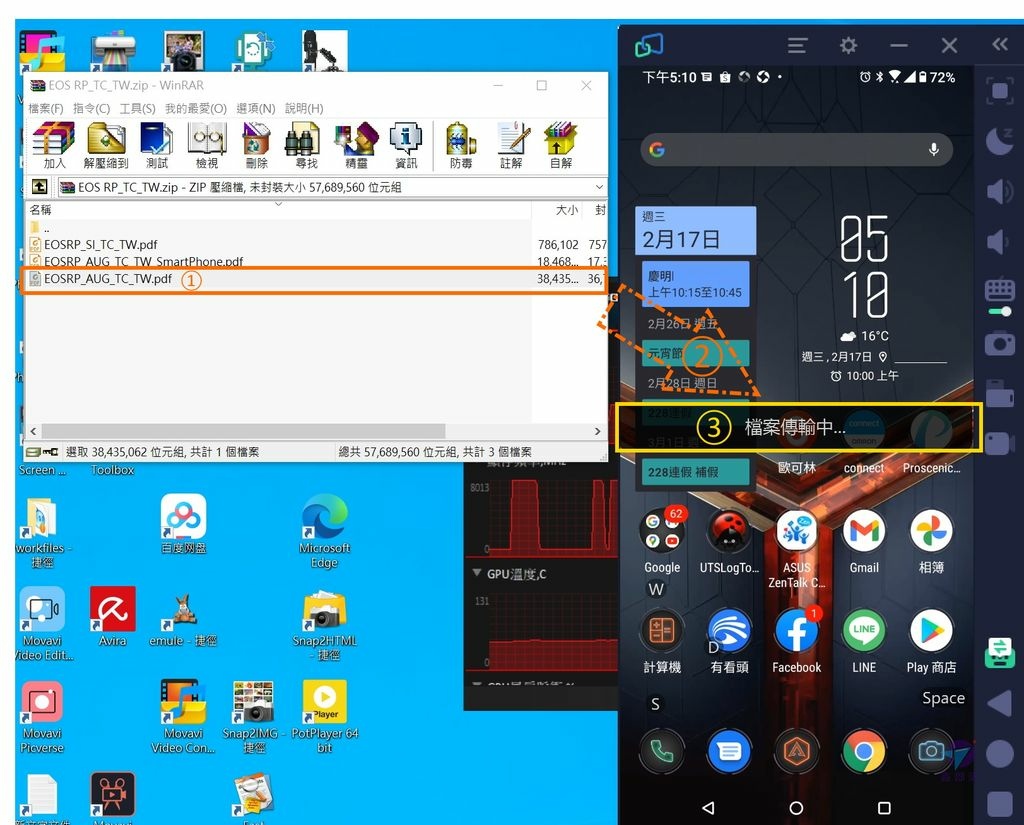
Task: Click the 刪除 (Delete) toolbar icon
Action: coord(257,145)
